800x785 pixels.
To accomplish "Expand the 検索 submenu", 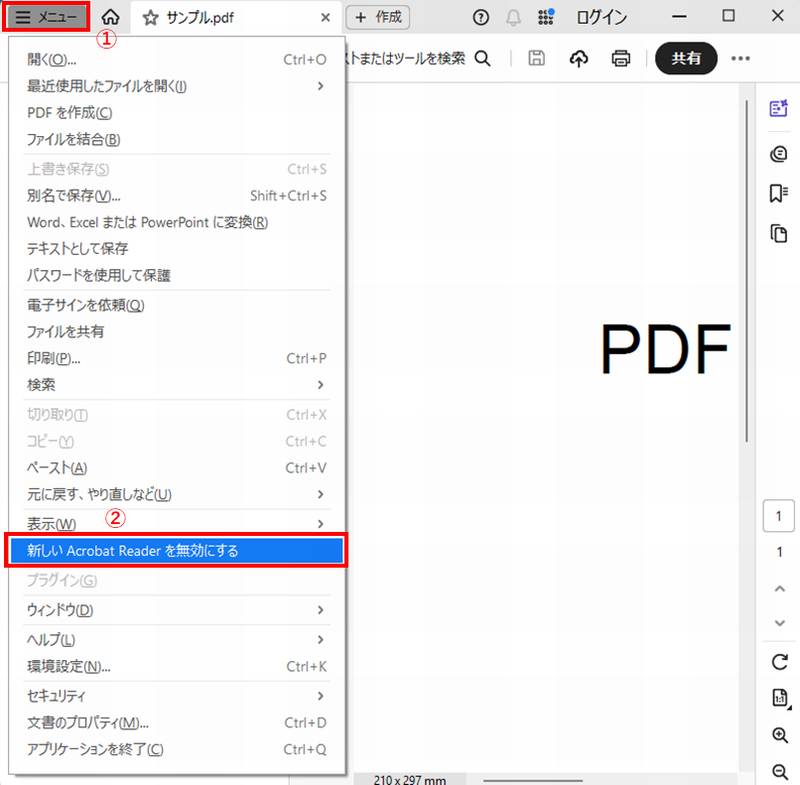I will pos(177,385).
